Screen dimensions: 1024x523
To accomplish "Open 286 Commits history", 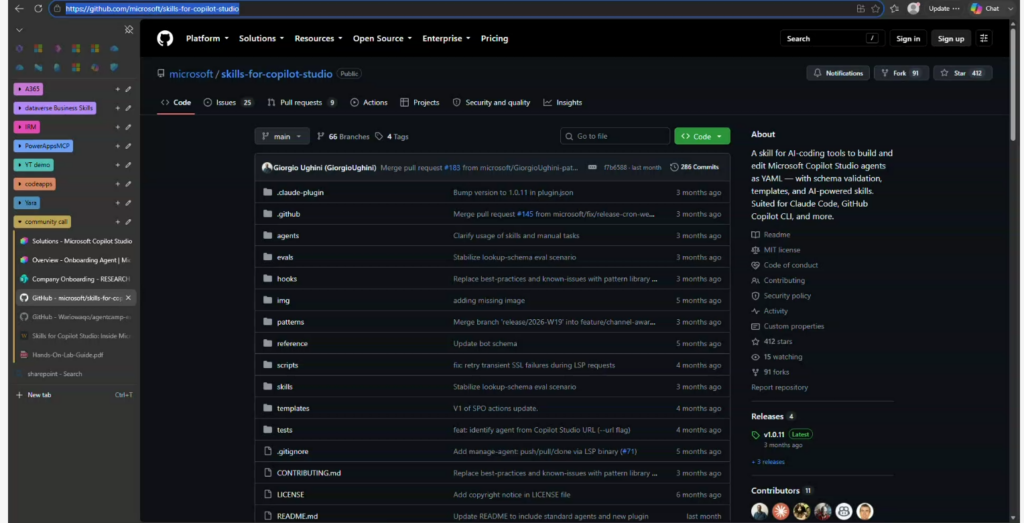I will point(694,167).
